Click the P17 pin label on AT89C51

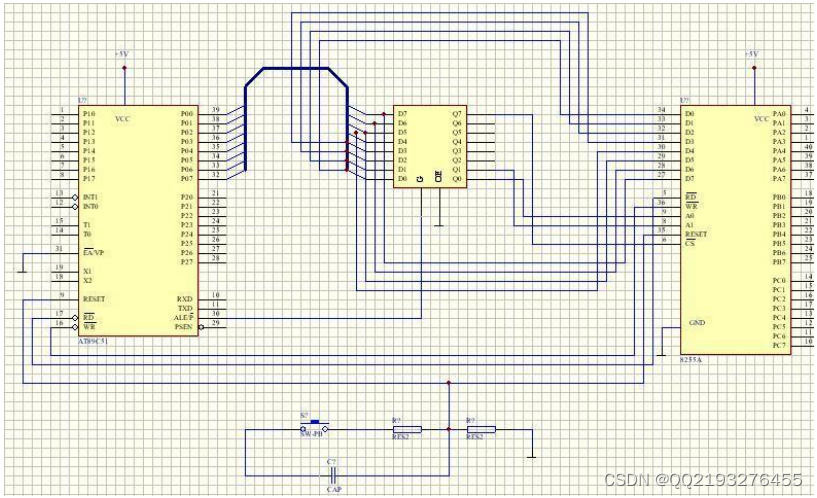tap(89, 179)
